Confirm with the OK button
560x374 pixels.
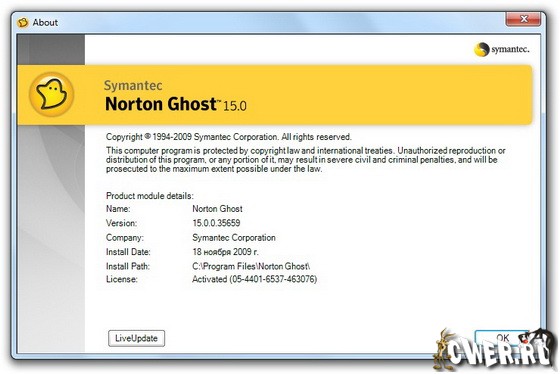coord(502,338)
